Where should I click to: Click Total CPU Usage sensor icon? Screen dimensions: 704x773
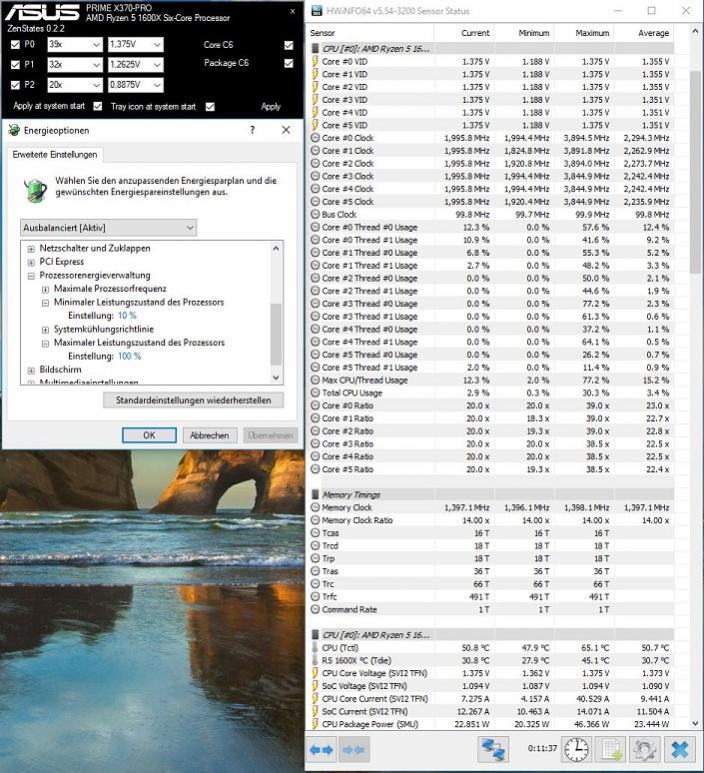point(316,393)
